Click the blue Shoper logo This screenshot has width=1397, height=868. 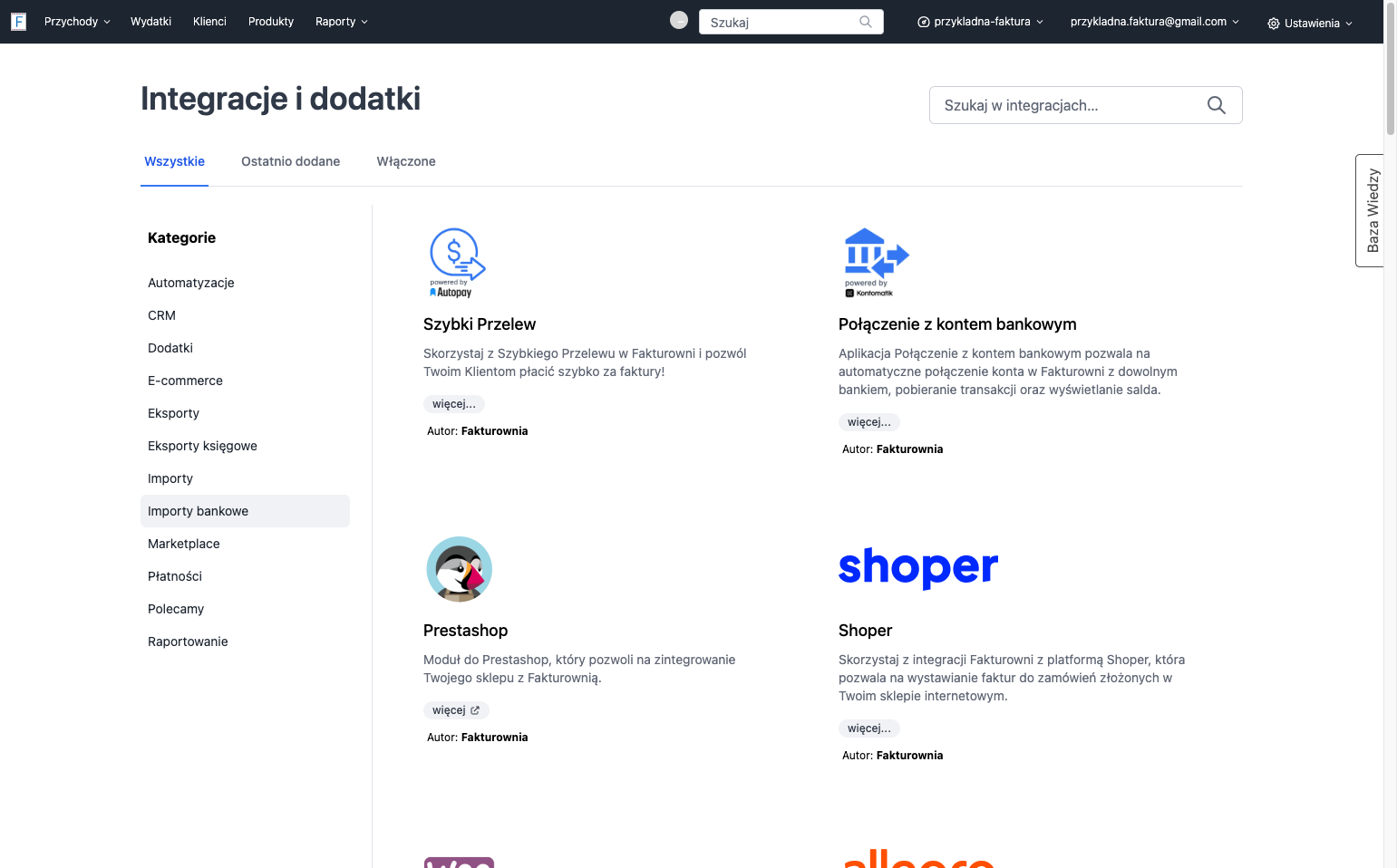point(918,568)
